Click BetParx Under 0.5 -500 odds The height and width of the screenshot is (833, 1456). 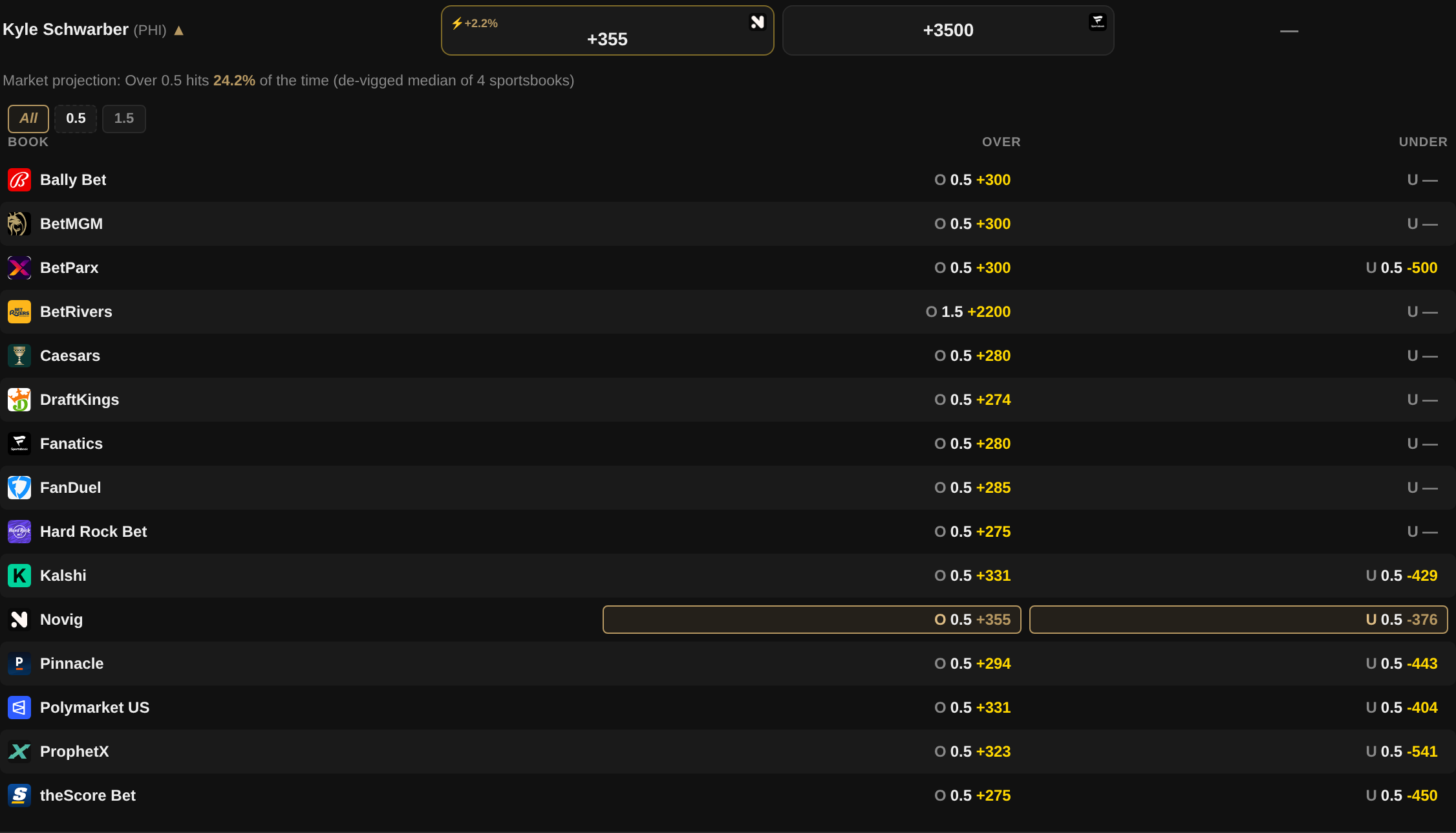1402,268
